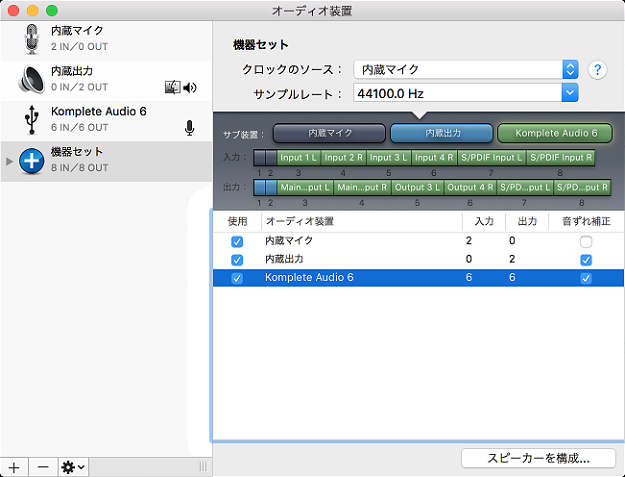Screen dimensions: 625x477
Task: Expand the 機器セット disclosure triangle
Action: pyautogui.click(x=10, y=161)
